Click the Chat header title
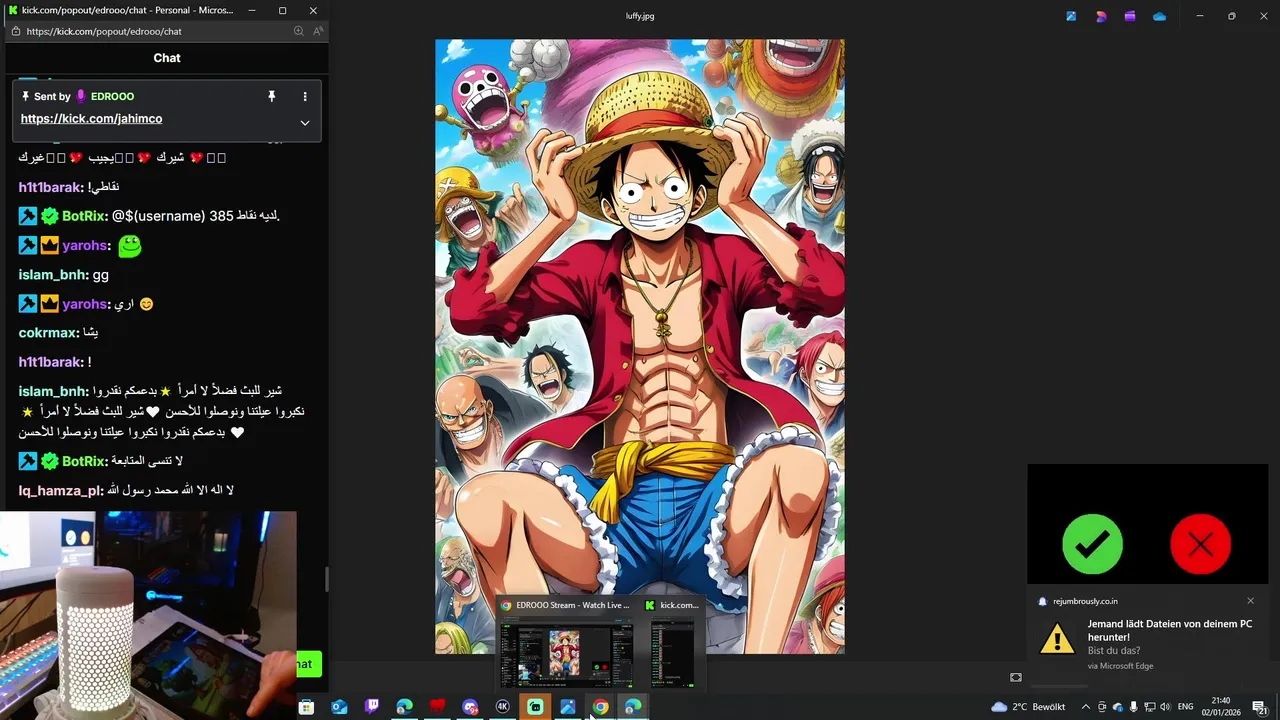Image resolution: width=1280 pixels, height=720 pixels. coord(167,58)
